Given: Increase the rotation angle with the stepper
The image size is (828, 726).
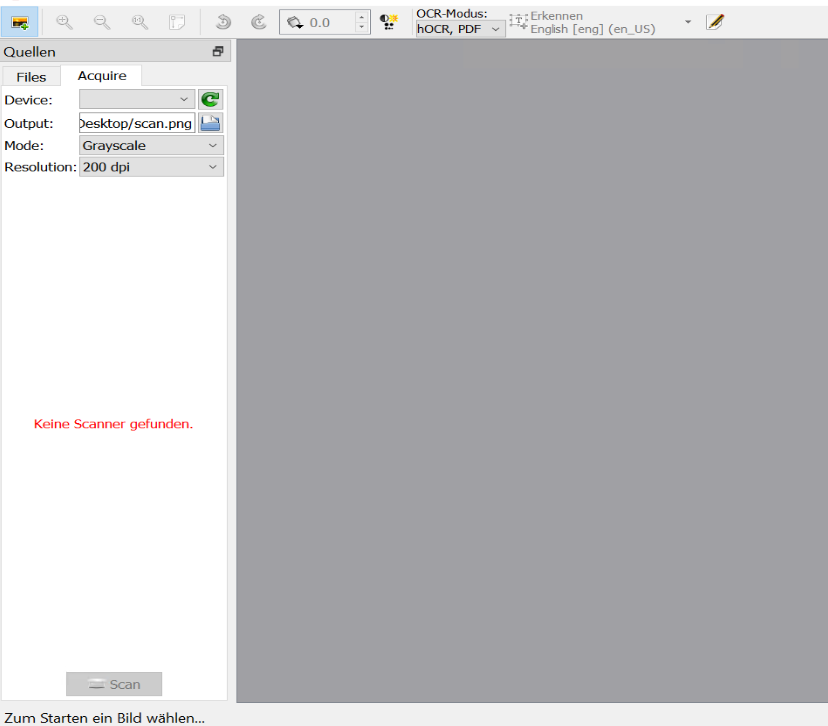Looking at the screenshot, I should pyautogui.click(x=360, y=16).
